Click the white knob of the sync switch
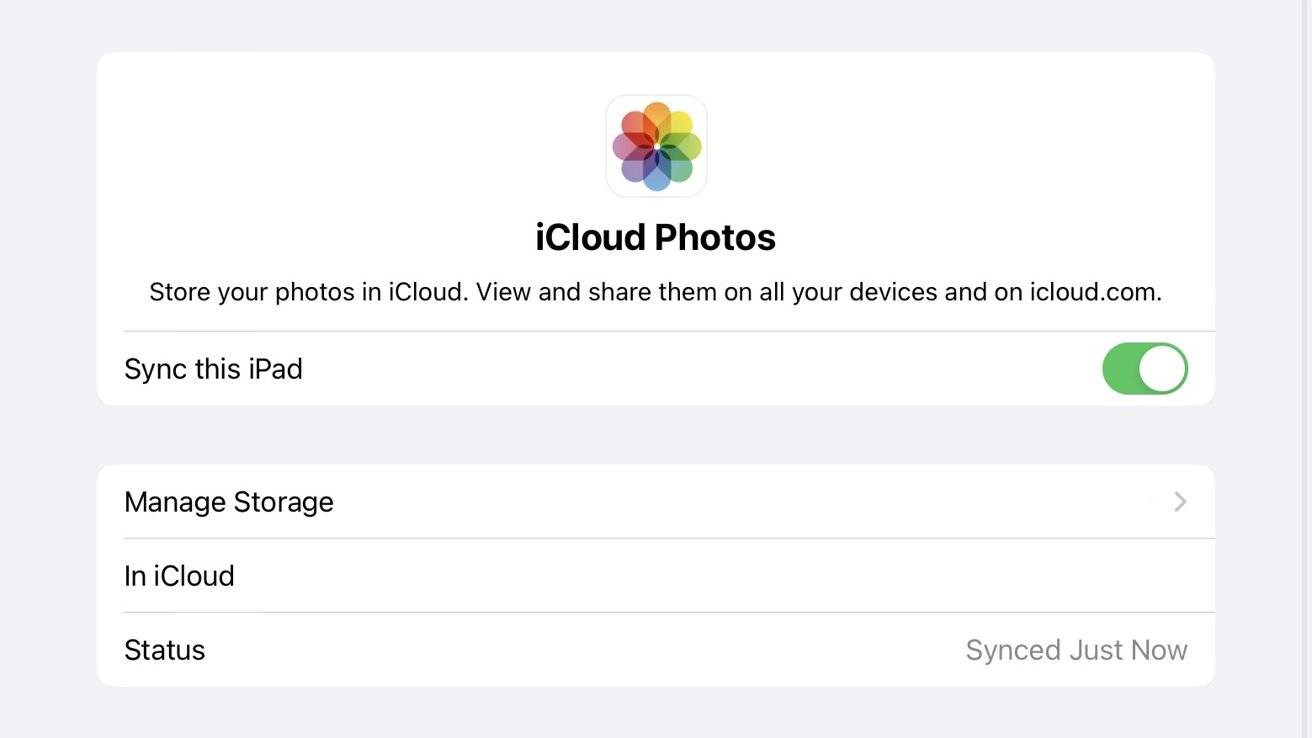The height and width of the screenshot is (738, 1312). (1162, 369)
